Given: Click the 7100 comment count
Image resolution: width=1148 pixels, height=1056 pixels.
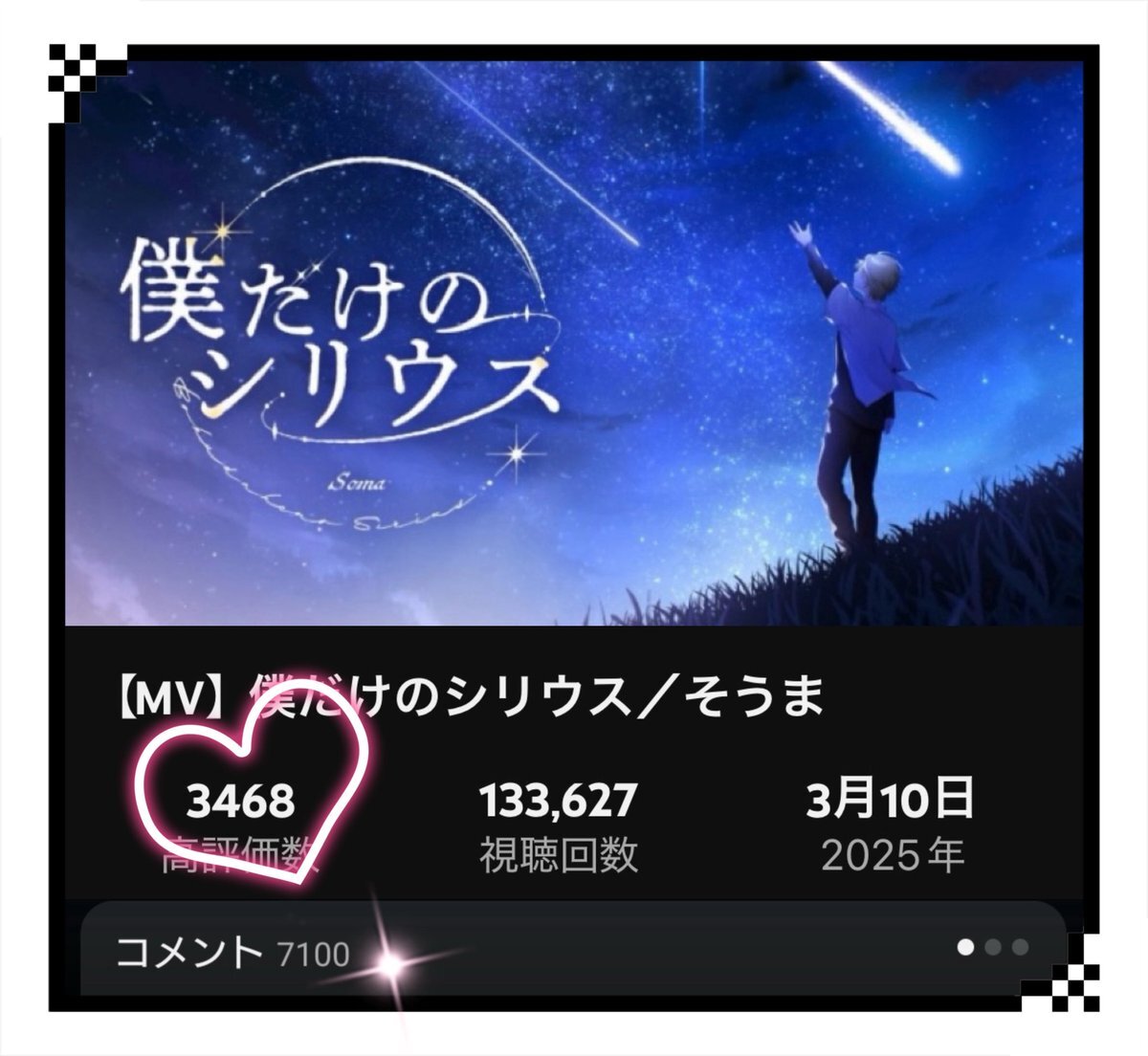Looking at the screenshot, I should [313, 954].
